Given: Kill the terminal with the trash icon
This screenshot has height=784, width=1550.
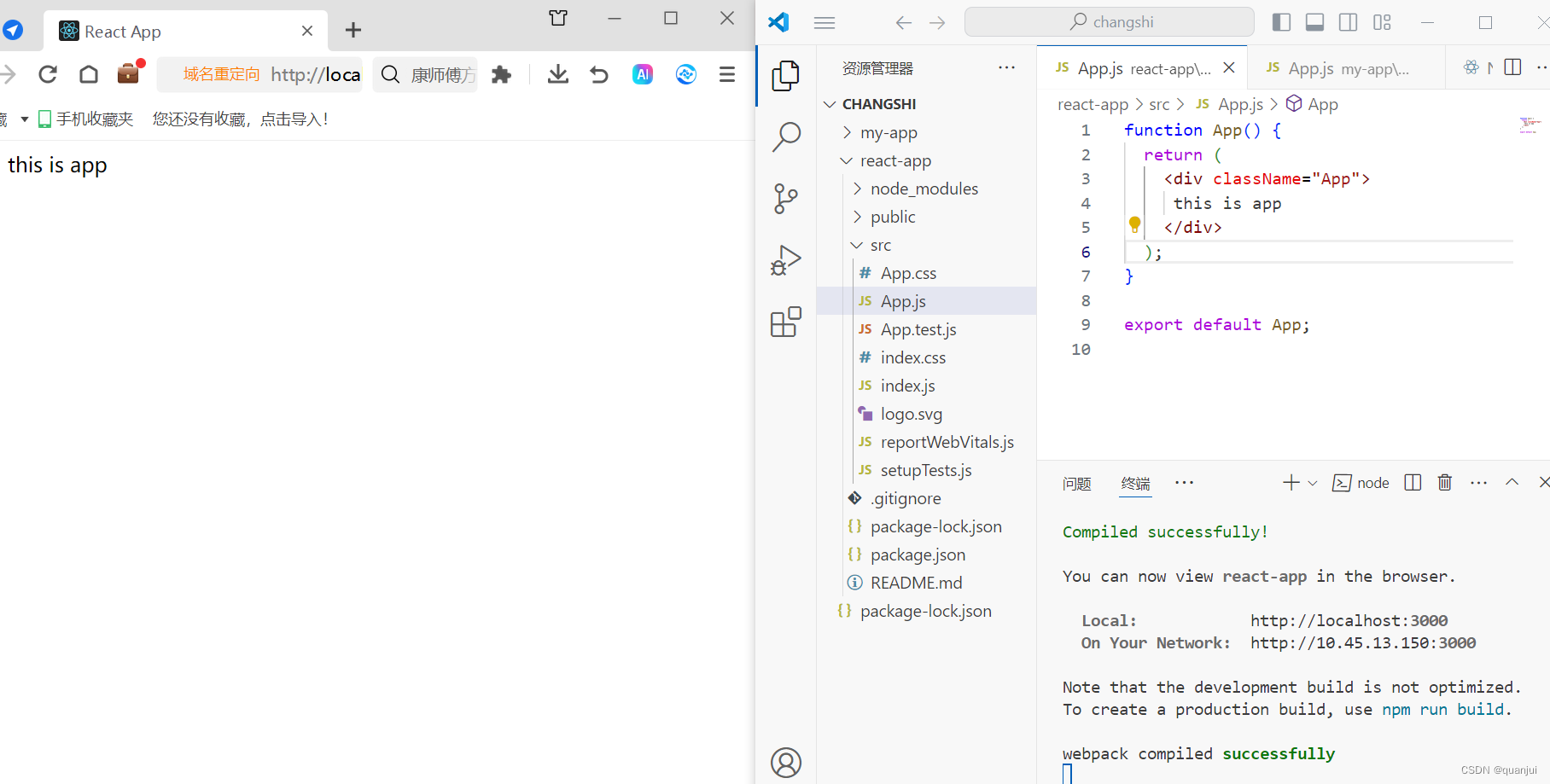Looking at the screenshot, I should (x=1445, y=482).
